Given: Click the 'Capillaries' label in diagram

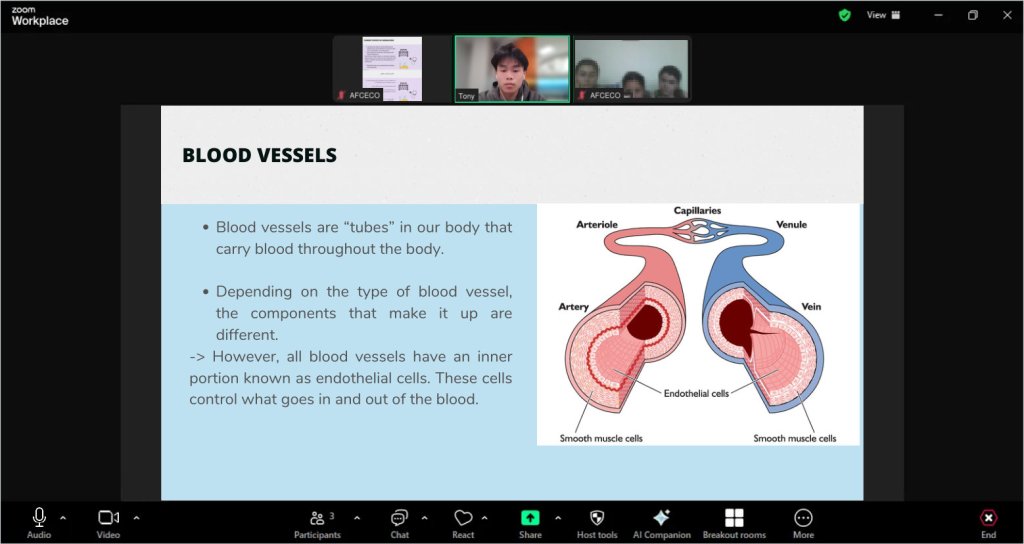Looking at the screenshot, I should point(697,210).
